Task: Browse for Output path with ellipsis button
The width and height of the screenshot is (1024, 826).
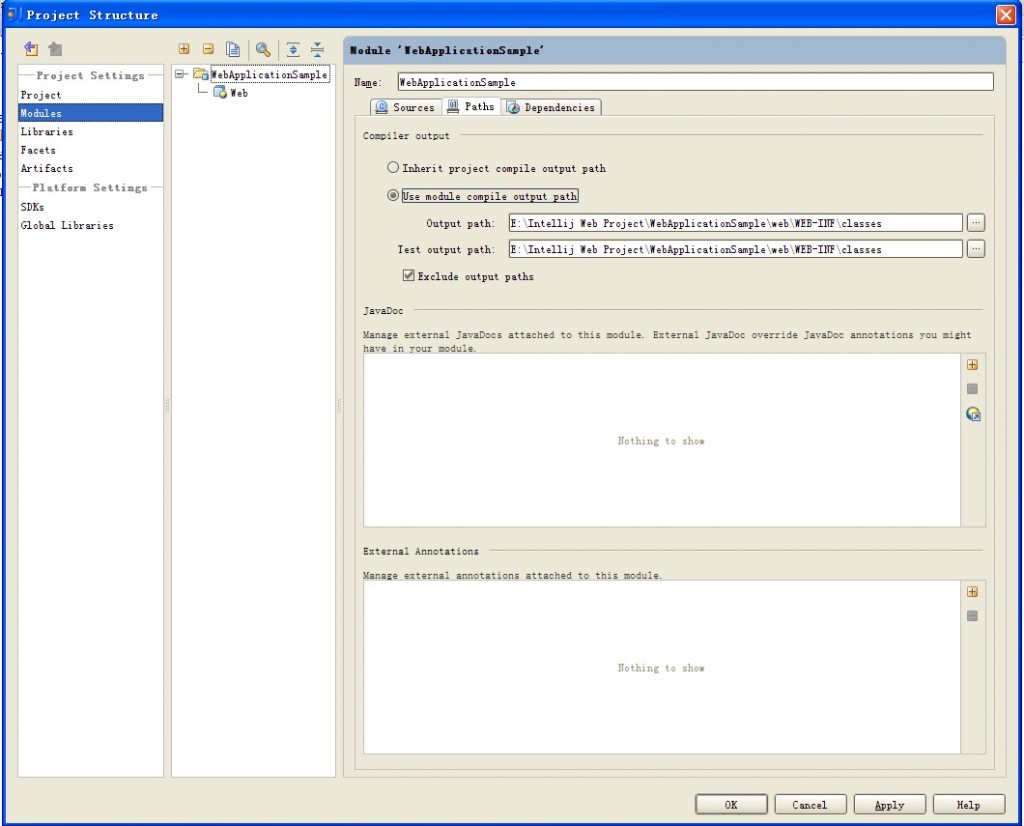Action: coord(975,222)
